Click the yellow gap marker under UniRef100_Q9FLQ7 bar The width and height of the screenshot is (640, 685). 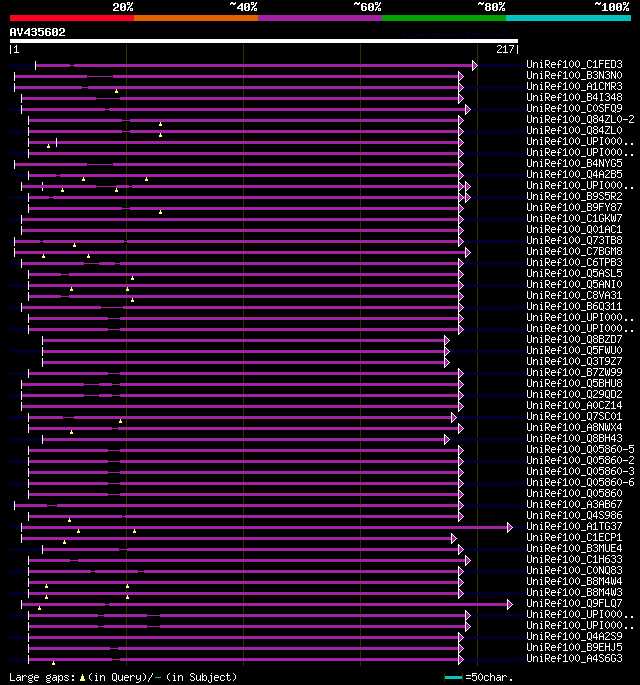(x=39, y=608)
